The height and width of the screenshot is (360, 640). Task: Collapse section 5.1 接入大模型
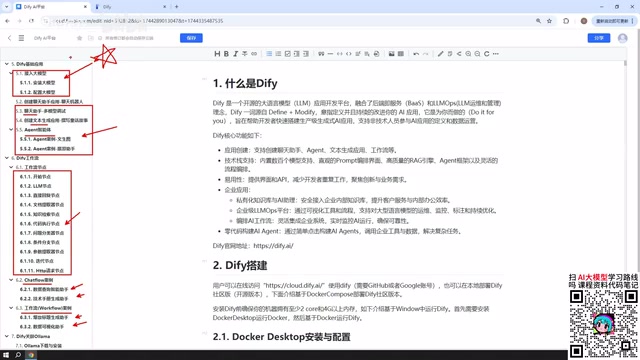point(11,73)
